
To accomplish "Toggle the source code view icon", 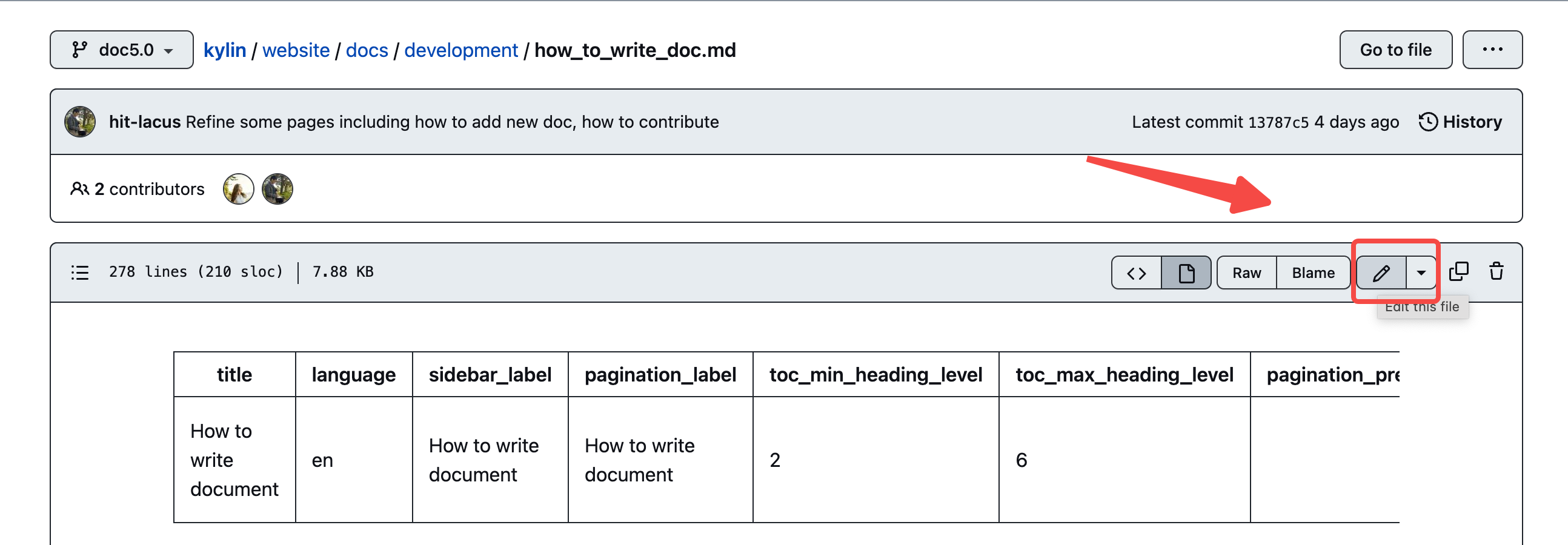I will [x=1136, y=272].
